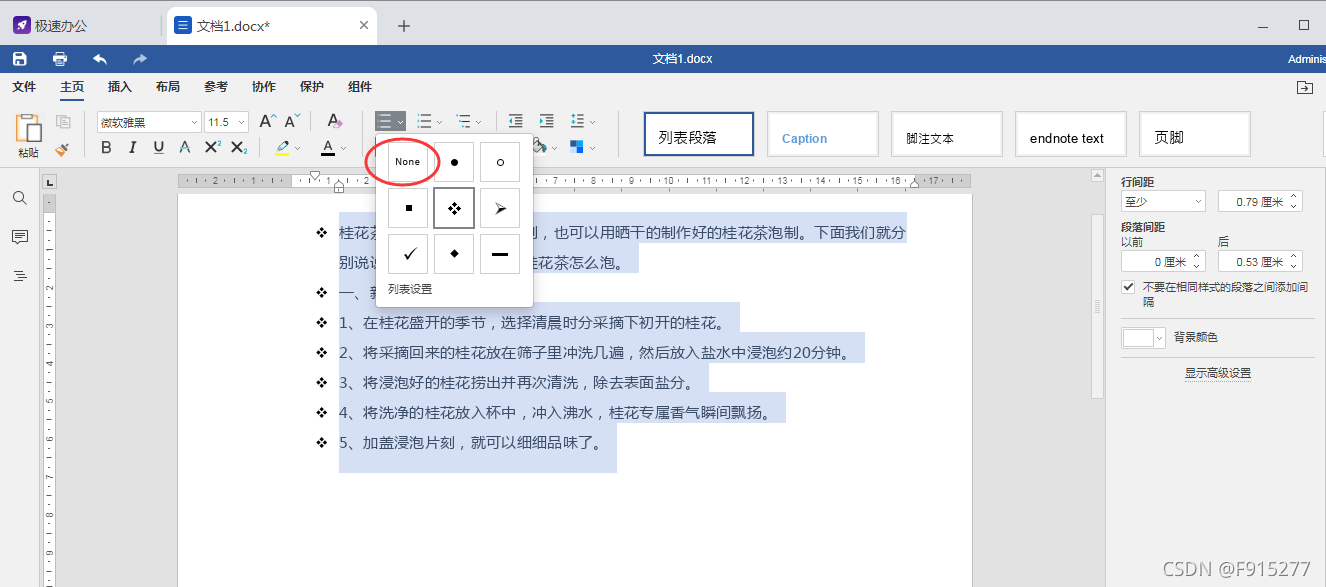Screen dimensions: 1326x587
Task: Apply the Caption style
Action: 823,134
